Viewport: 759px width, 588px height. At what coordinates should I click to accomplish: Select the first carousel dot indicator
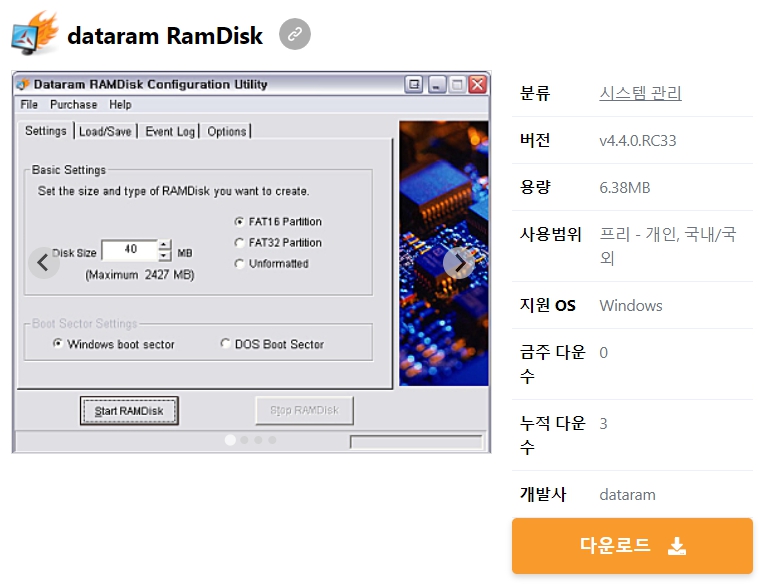point(230,439)
